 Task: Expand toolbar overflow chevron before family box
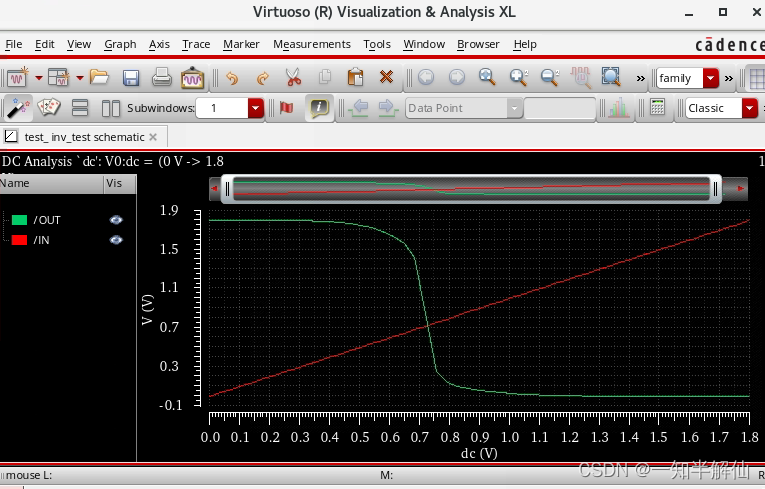tap(641, 79)
